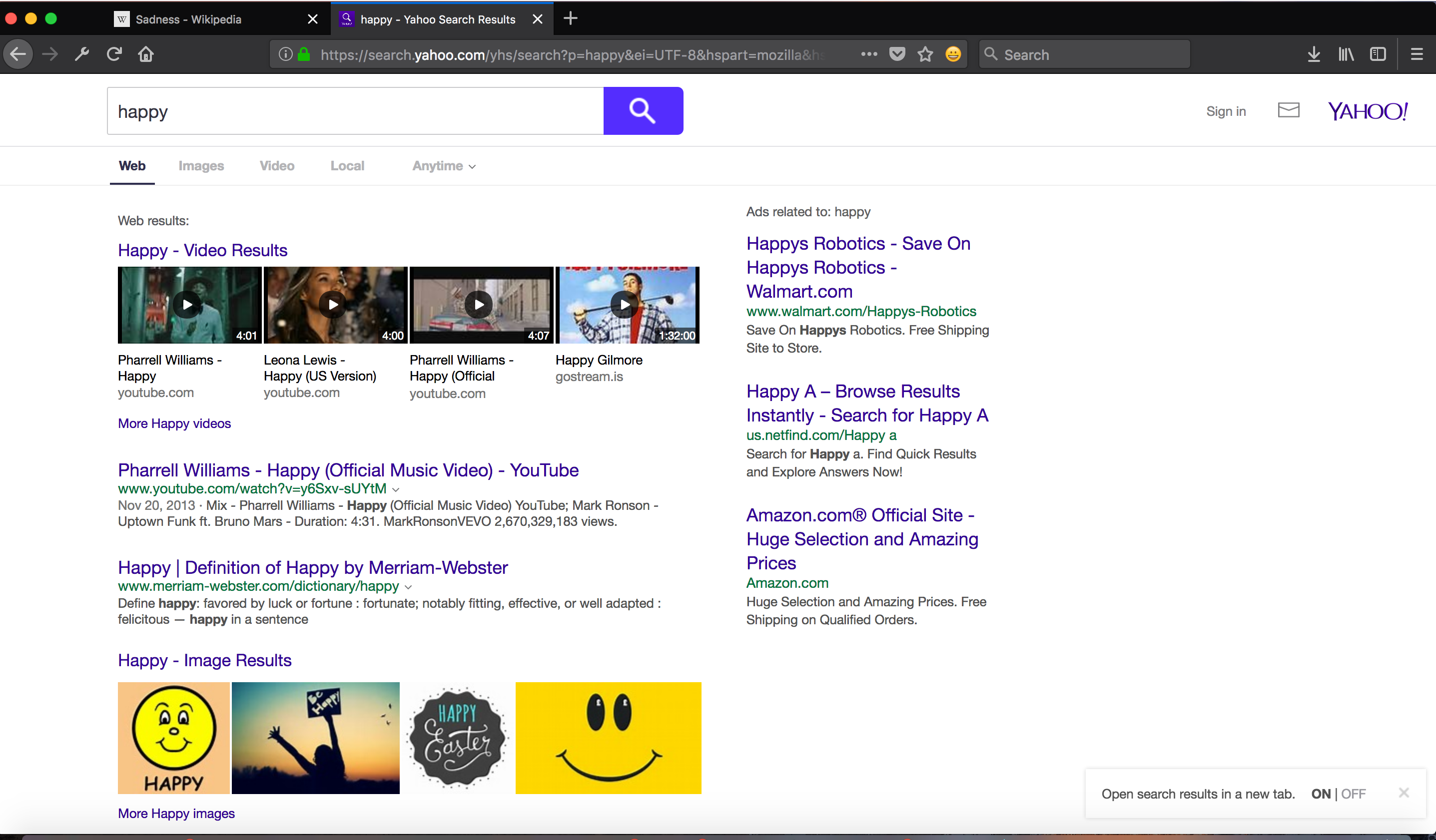Show the sidebar panel icon

point(1378,54)
